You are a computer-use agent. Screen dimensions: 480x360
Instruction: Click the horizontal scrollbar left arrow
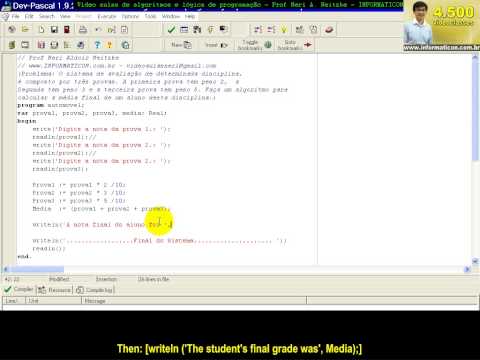6,269
